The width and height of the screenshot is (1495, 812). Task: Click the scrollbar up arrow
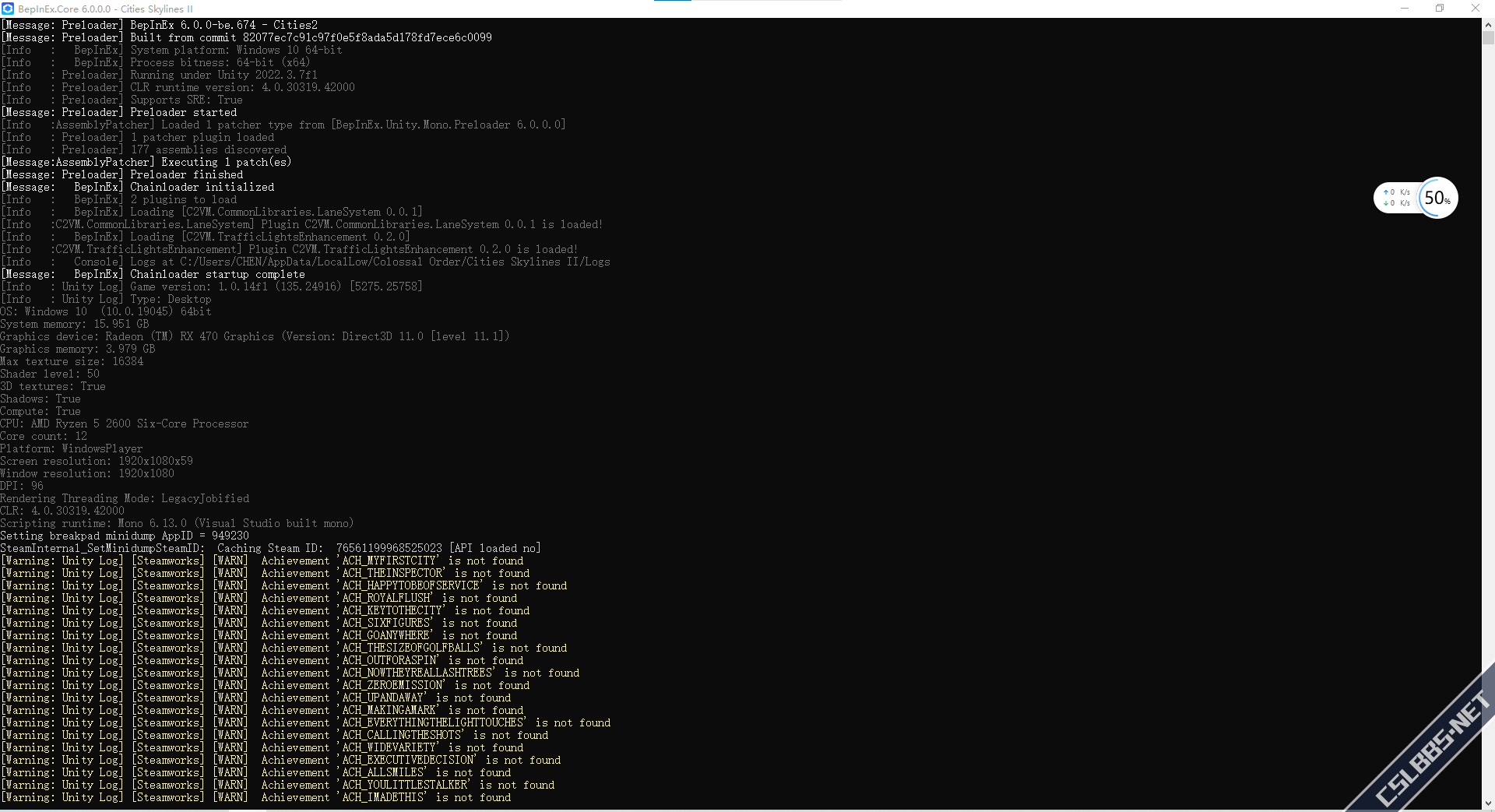pyautogui.click(x=1488, y=24)
